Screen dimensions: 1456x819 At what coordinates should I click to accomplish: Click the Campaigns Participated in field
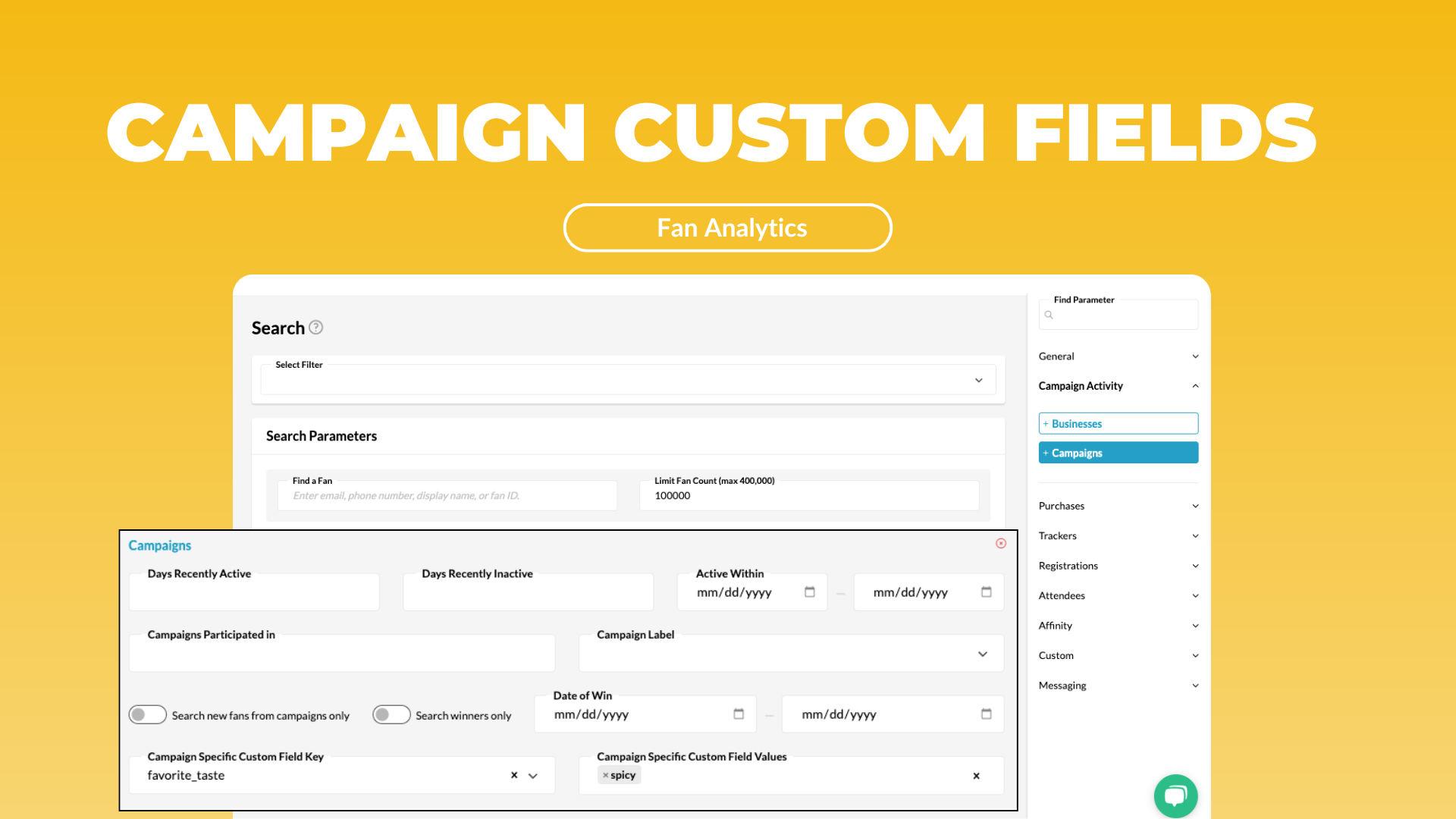(342, 654)
